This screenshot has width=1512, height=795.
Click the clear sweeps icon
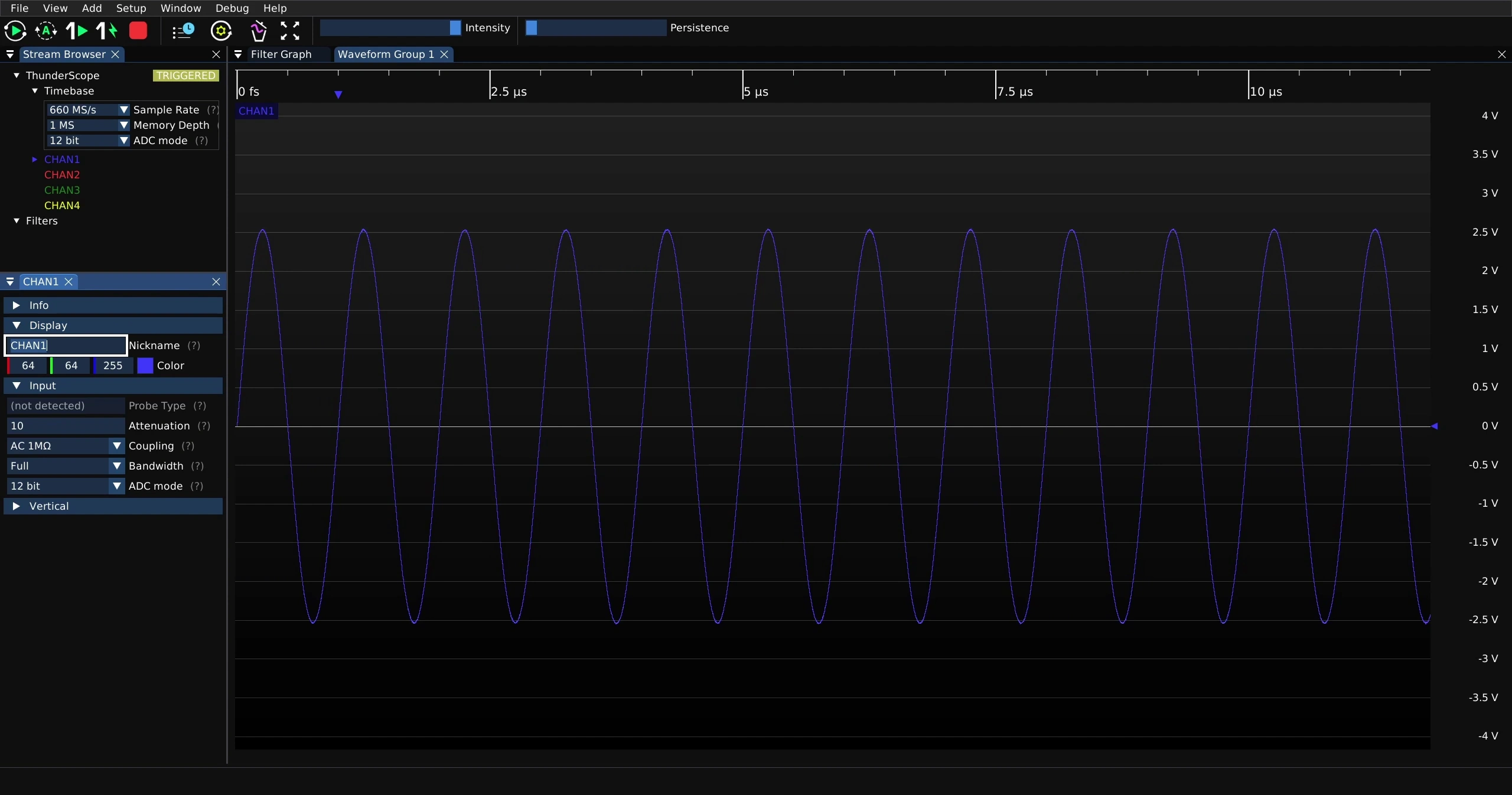click(x=258, y=31)
